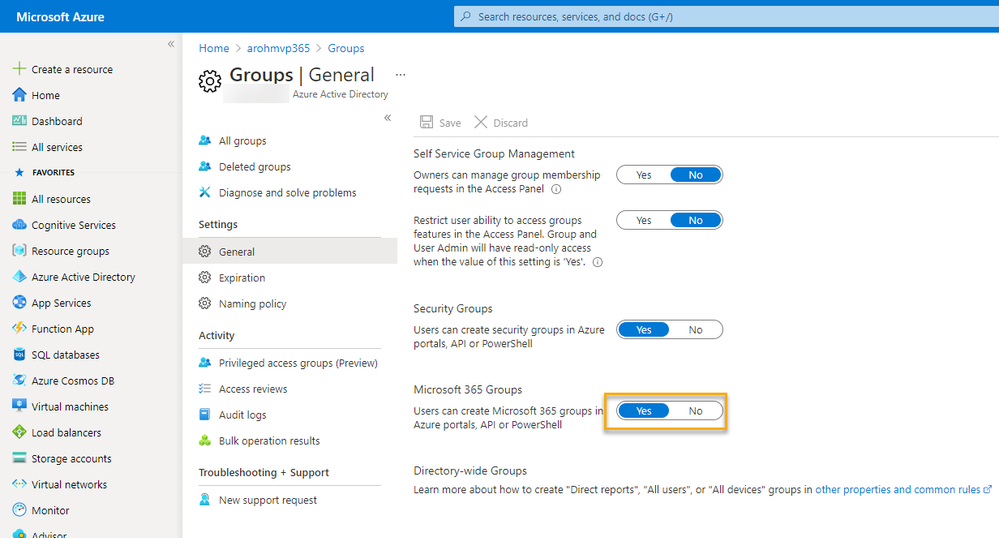Click the Save disk icon
999x538 pixels.
click(x=427, y=122)
